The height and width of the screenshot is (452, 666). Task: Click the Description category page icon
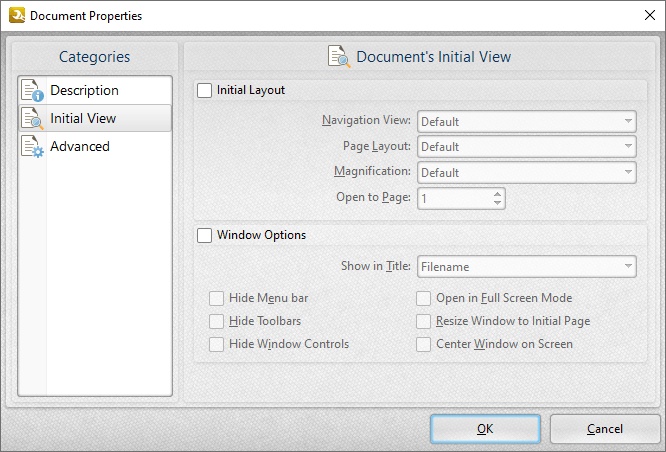click(32, 90)
